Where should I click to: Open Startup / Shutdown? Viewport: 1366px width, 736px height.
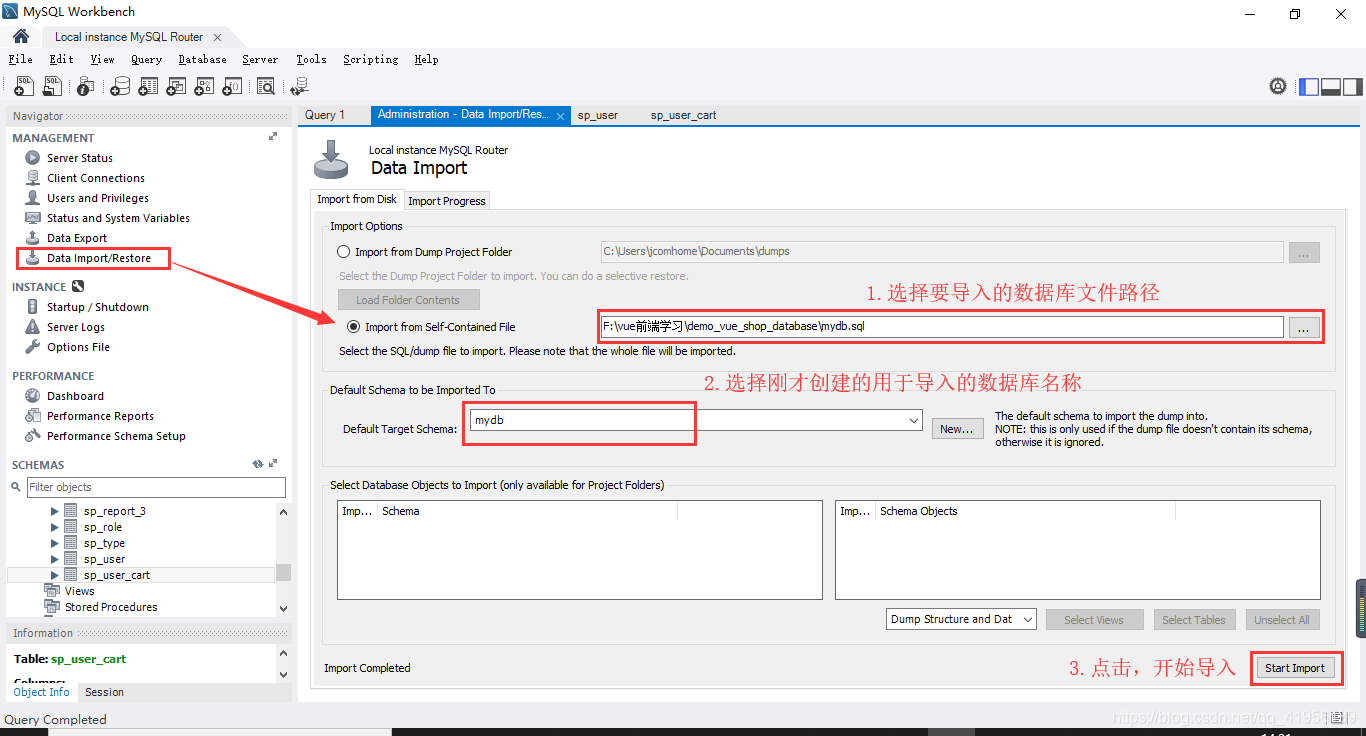click(97, 307)
